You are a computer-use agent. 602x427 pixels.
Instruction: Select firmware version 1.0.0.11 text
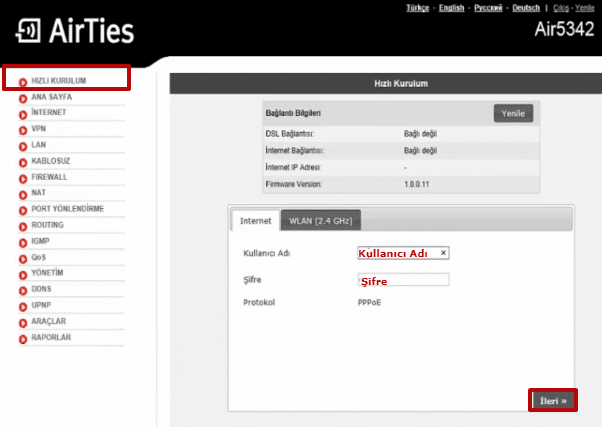(417, 184)
